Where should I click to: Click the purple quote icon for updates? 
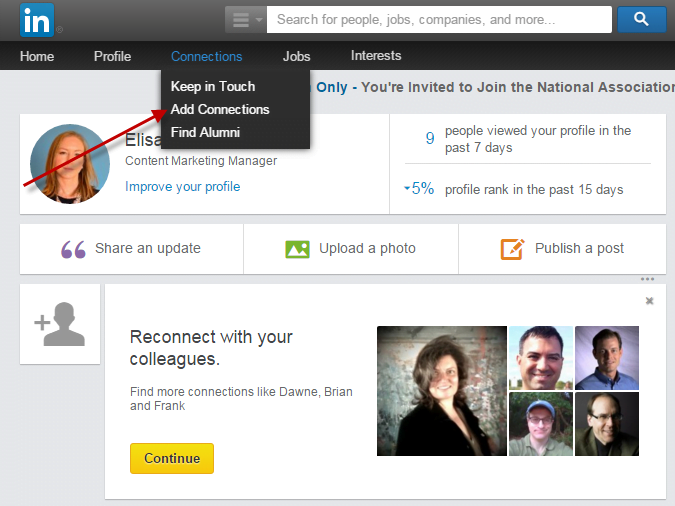pos(73,249)
